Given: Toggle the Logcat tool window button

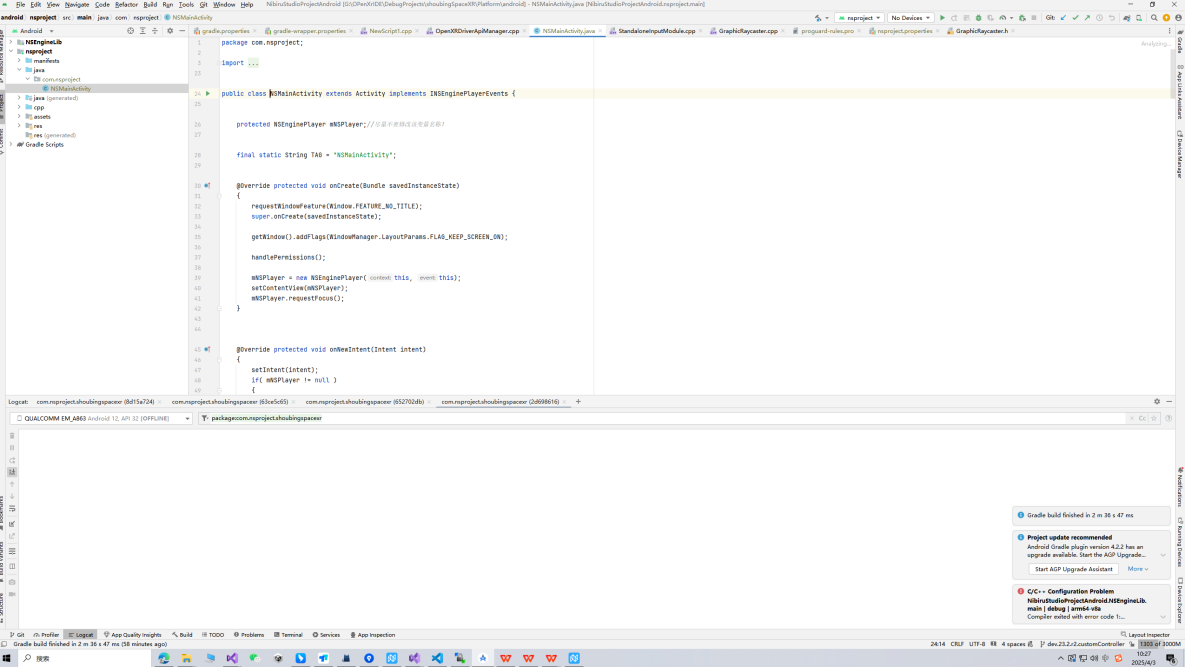Looking at the screenshot, I should click(x=80, y=635).
